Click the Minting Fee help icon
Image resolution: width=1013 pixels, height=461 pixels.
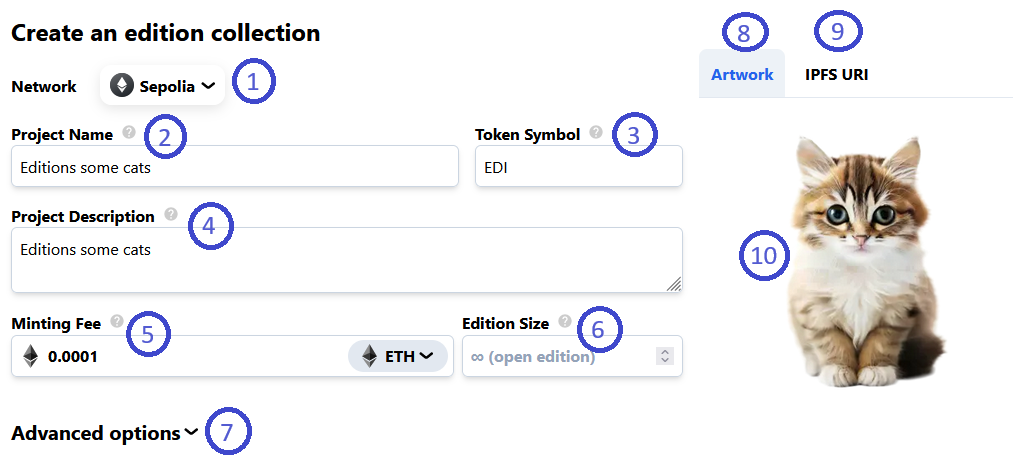(x=117, y=322)
